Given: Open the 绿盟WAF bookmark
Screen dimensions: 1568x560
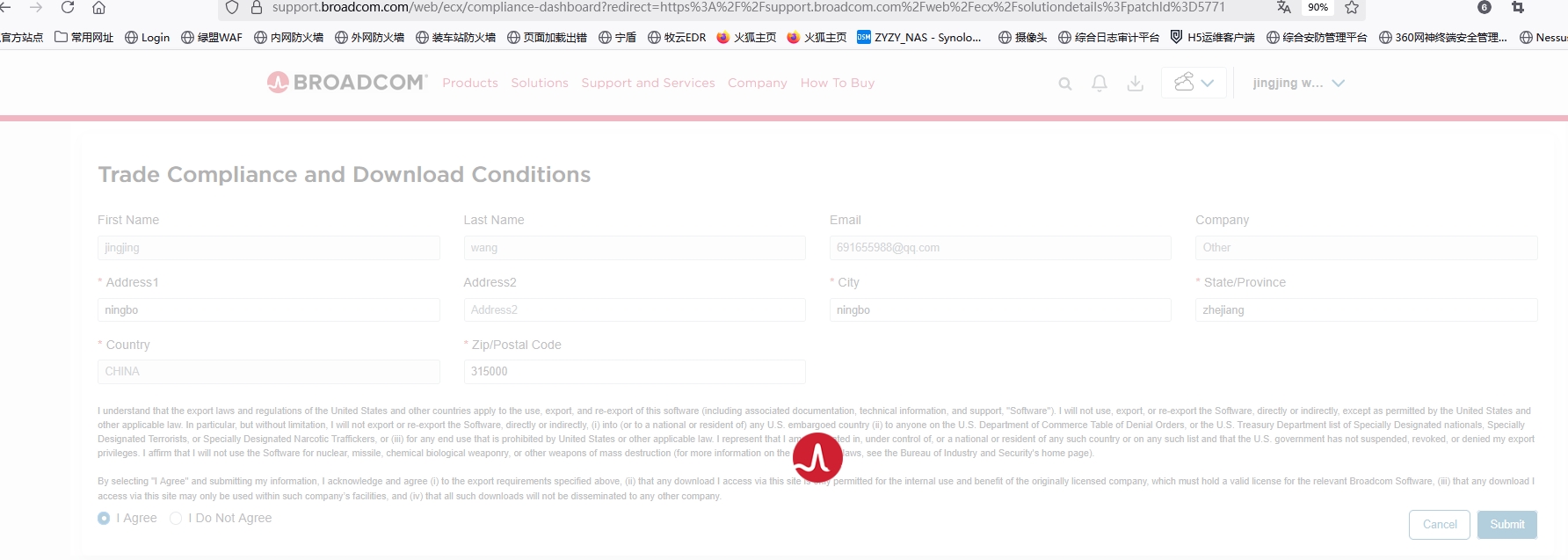Looking at the screenshot, I should click(x=212, y=37).
